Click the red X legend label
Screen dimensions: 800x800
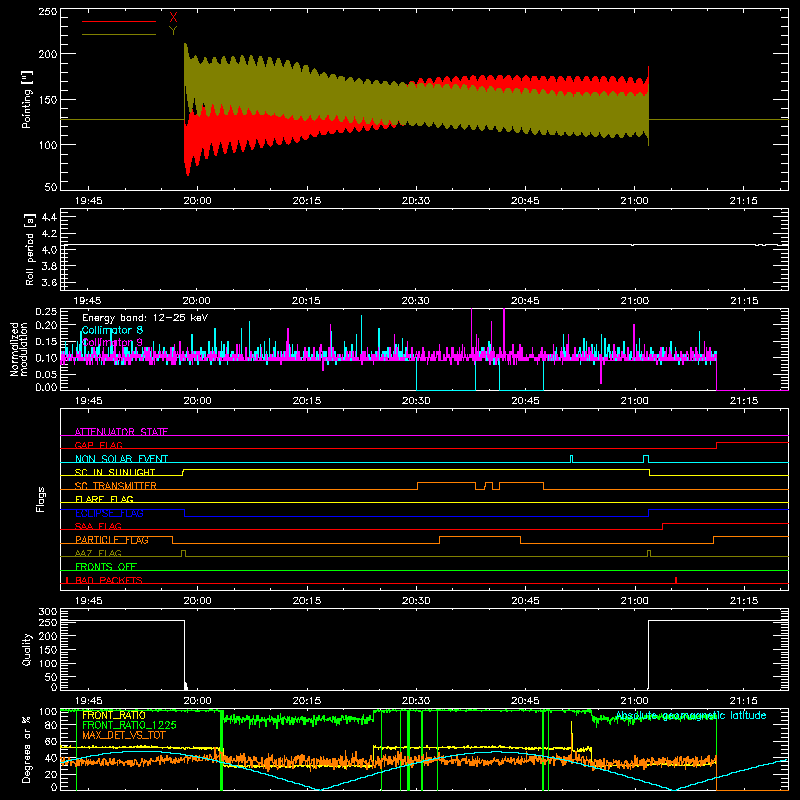tap(173, 18)
